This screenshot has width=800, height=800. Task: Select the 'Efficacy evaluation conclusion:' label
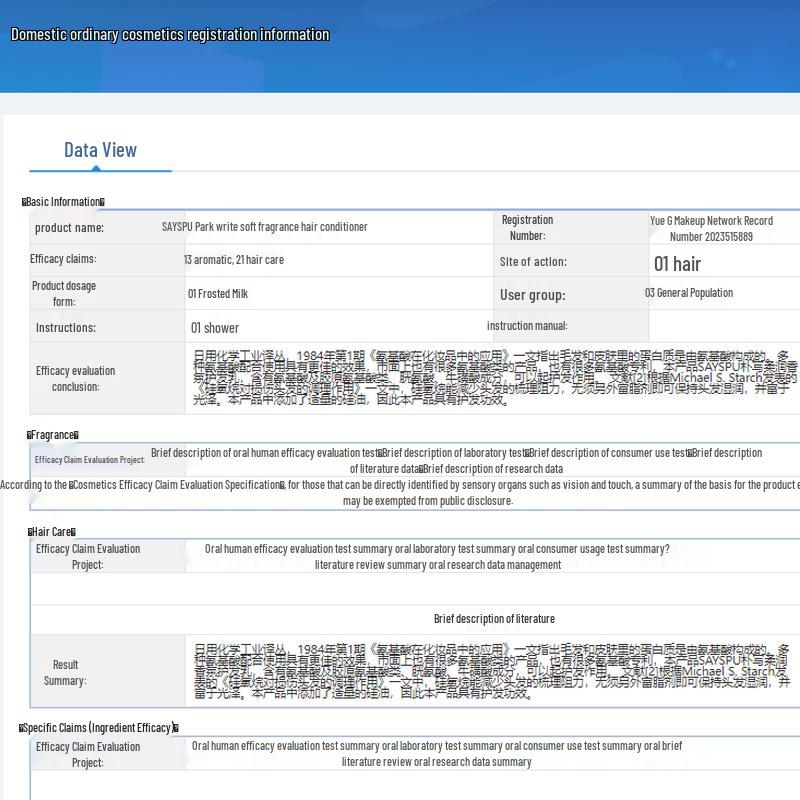(x=76, y=379)
